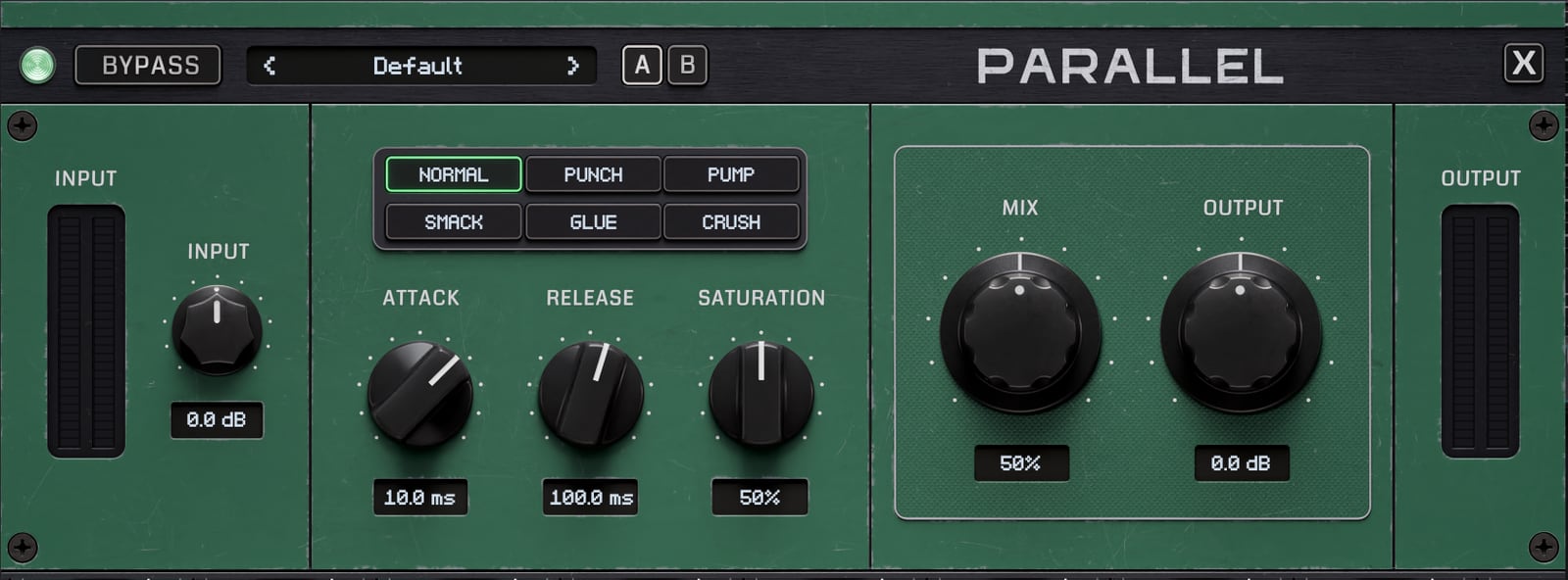Click the INPUT level meter
This screenshot has width=1568, height=580.
(x=86, y=331)
